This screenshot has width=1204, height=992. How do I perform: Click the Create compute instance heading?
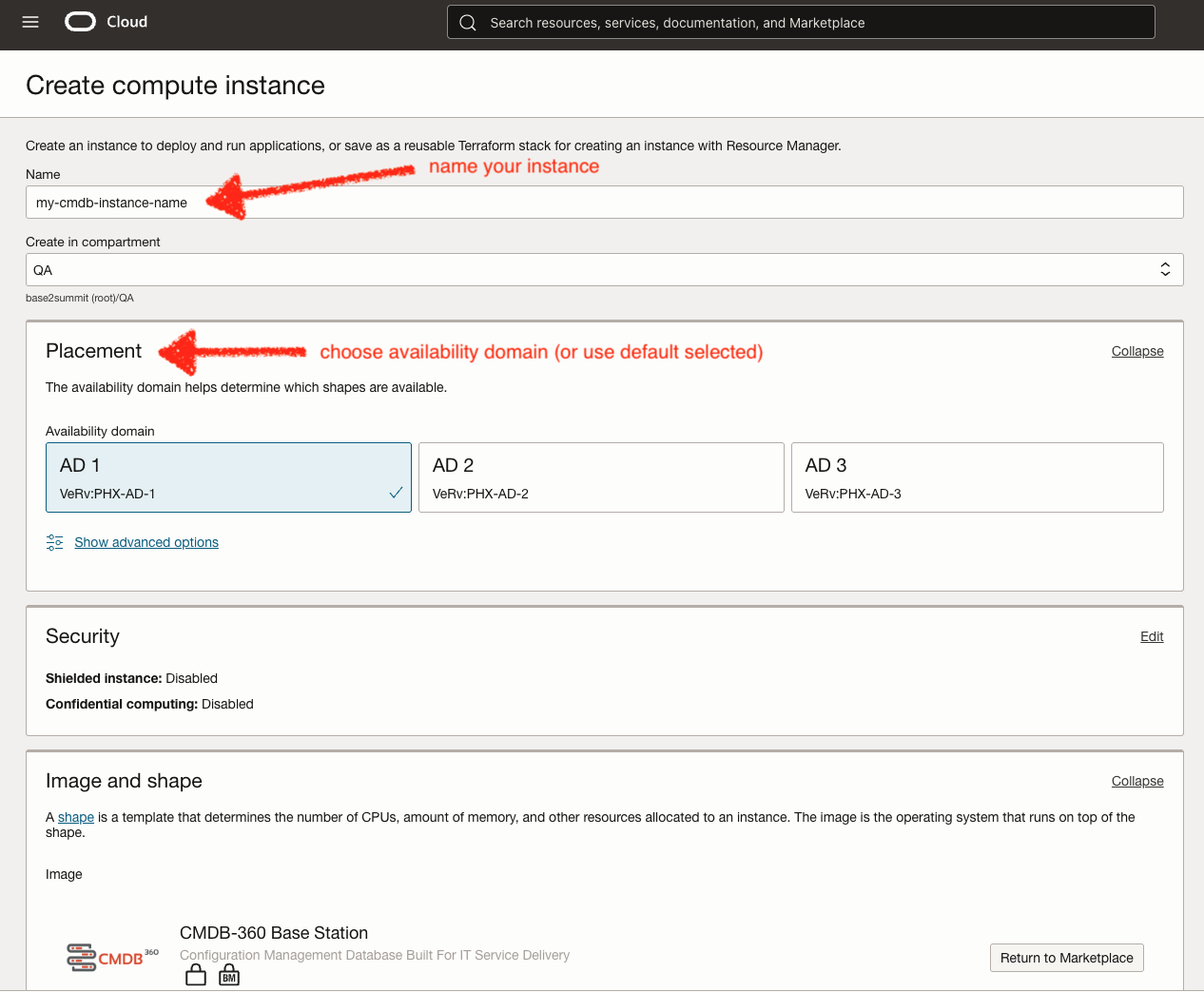coord(175,86)
